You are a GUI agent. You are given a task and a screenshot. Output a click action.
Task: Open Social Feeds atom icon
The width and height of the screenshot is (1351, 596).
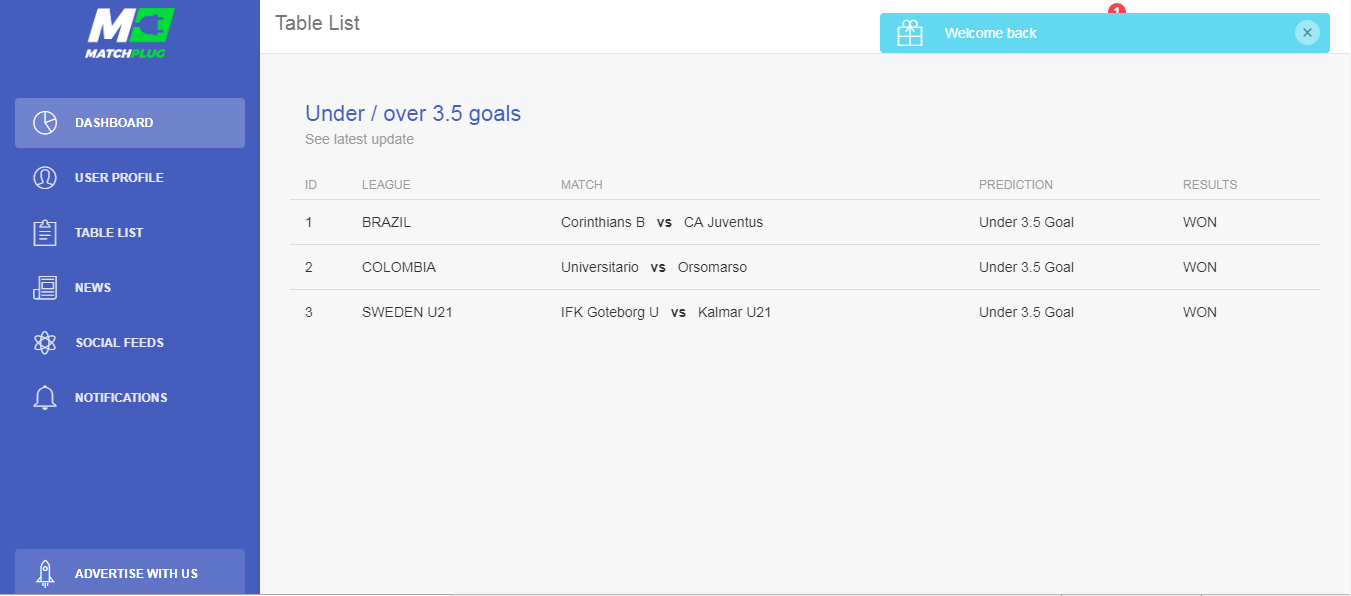point(45,343)
